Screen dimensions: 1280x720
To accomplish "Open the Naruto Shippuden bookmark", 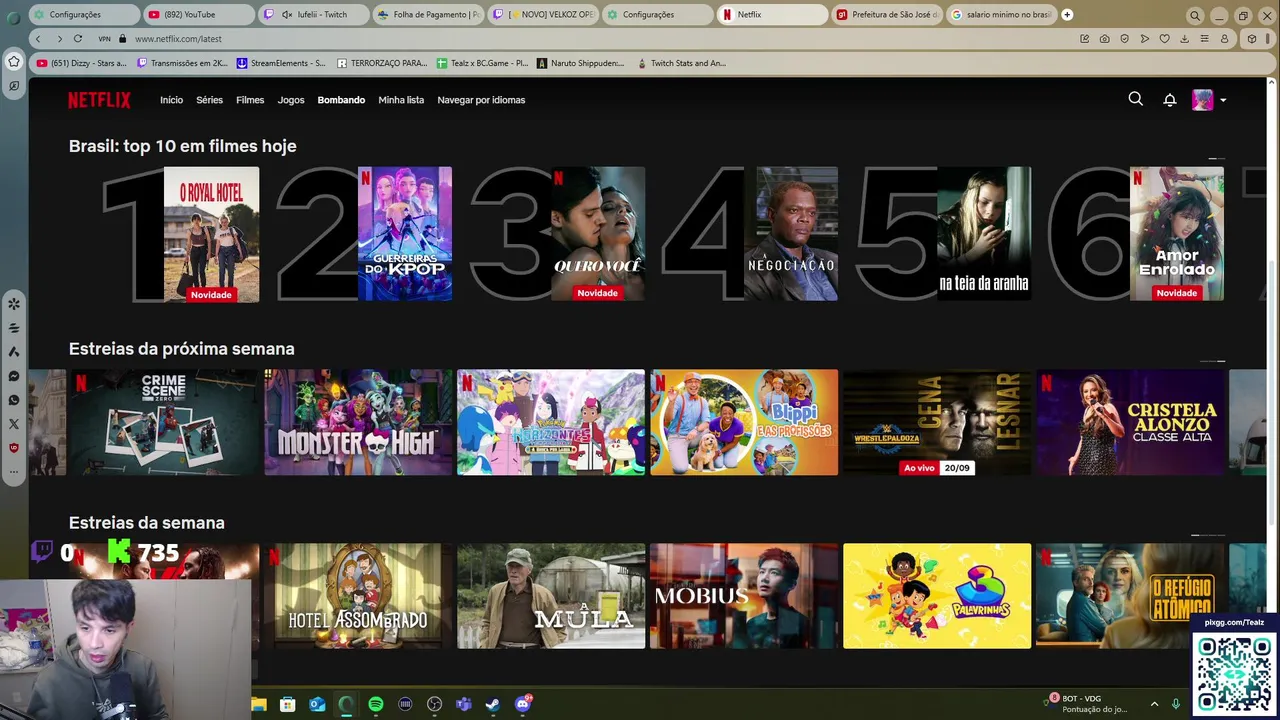I will pos(580,63).
